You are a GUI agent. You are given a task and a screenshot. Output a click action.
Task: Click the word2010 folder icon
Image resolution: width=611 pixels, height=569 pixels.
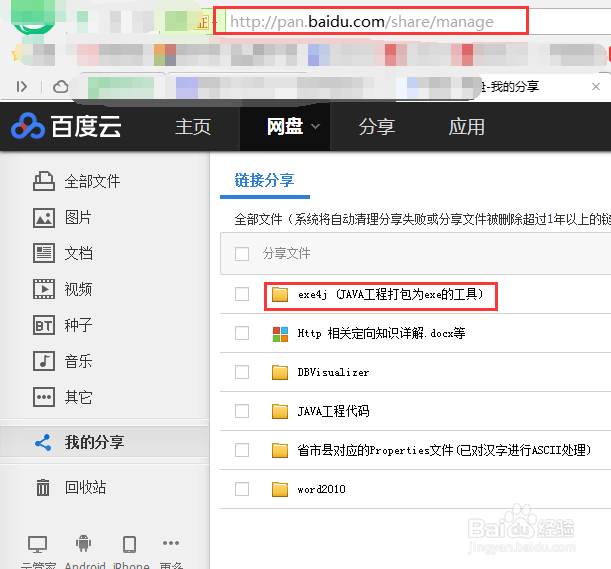click(x=280, y=489)
